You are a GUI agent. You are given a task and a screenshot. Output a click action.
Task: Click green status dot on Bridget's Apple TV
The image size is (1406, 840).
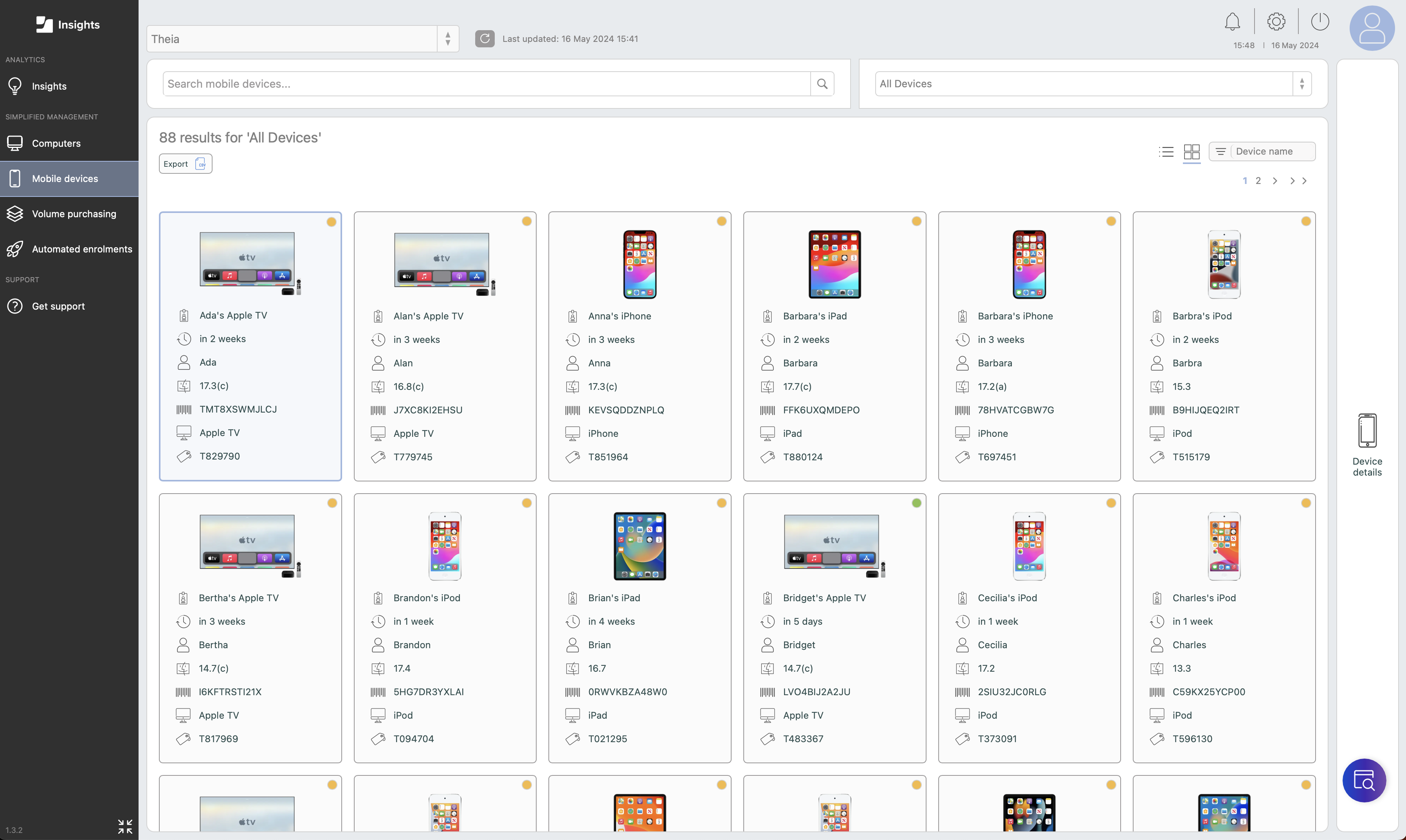pyautogui.click(x=916, y=503)
